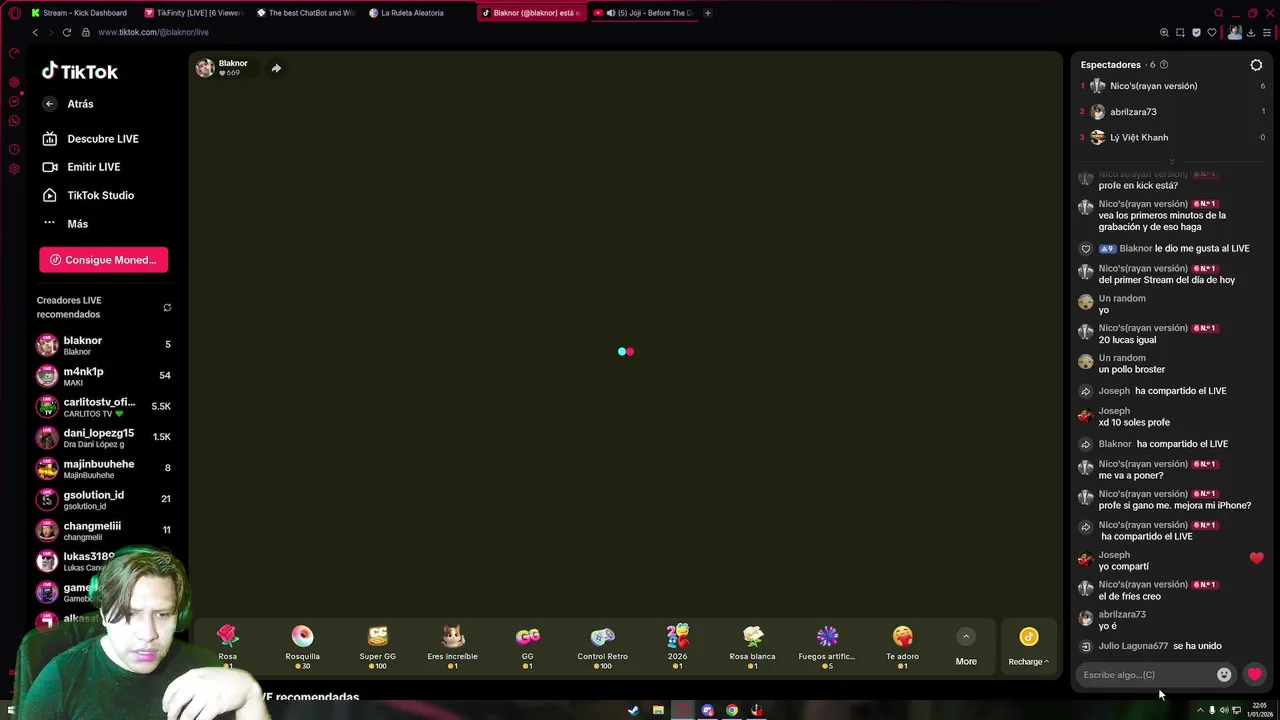Image resolution: width=1280 pixels, height=720 pixels.
Task: Send the Super GG gift
Action: 377,647
